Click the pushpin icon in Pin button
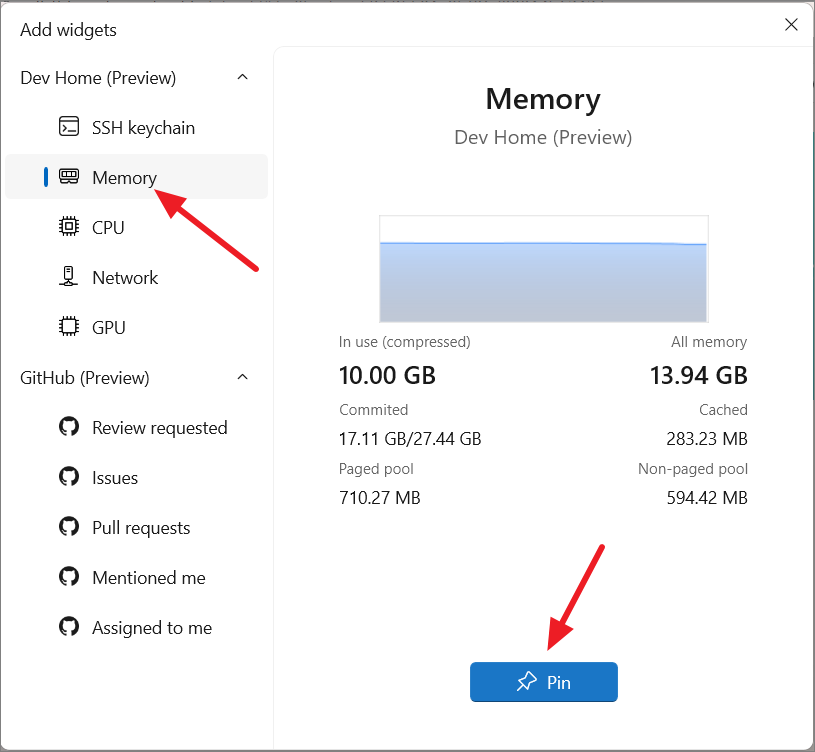 pos(527,681)
